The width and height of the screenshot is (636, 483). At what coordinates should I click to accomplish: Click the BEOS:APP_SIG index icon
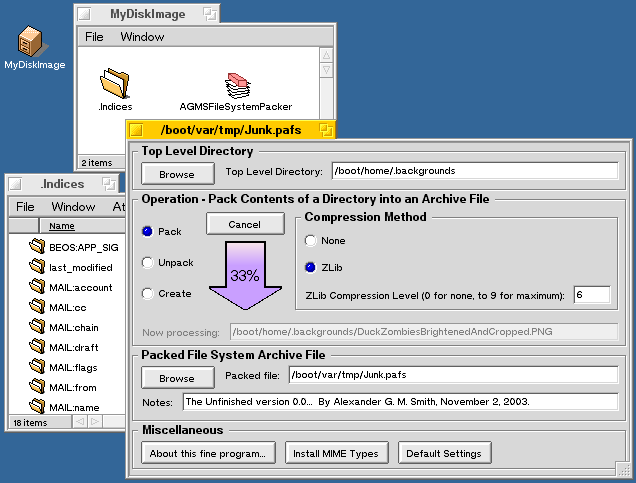pos(37,246)
